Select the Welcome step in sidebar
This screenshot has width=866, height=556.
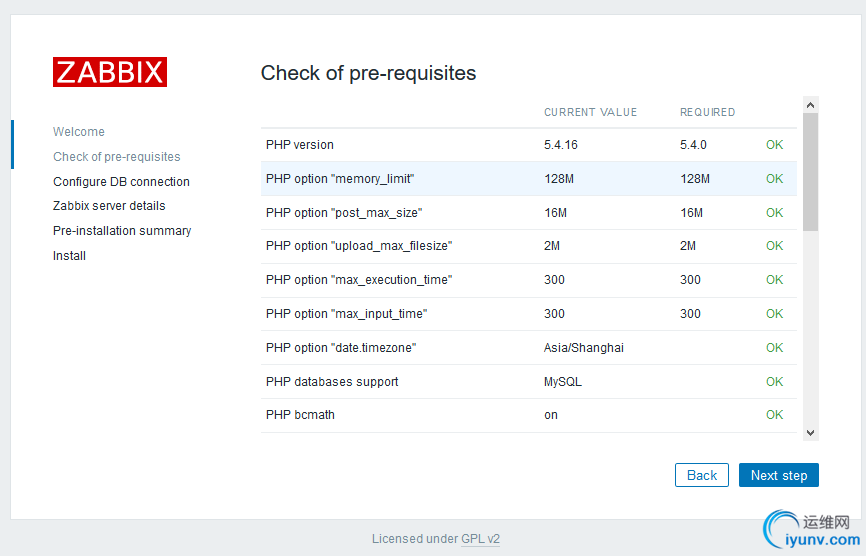[79, 132]
